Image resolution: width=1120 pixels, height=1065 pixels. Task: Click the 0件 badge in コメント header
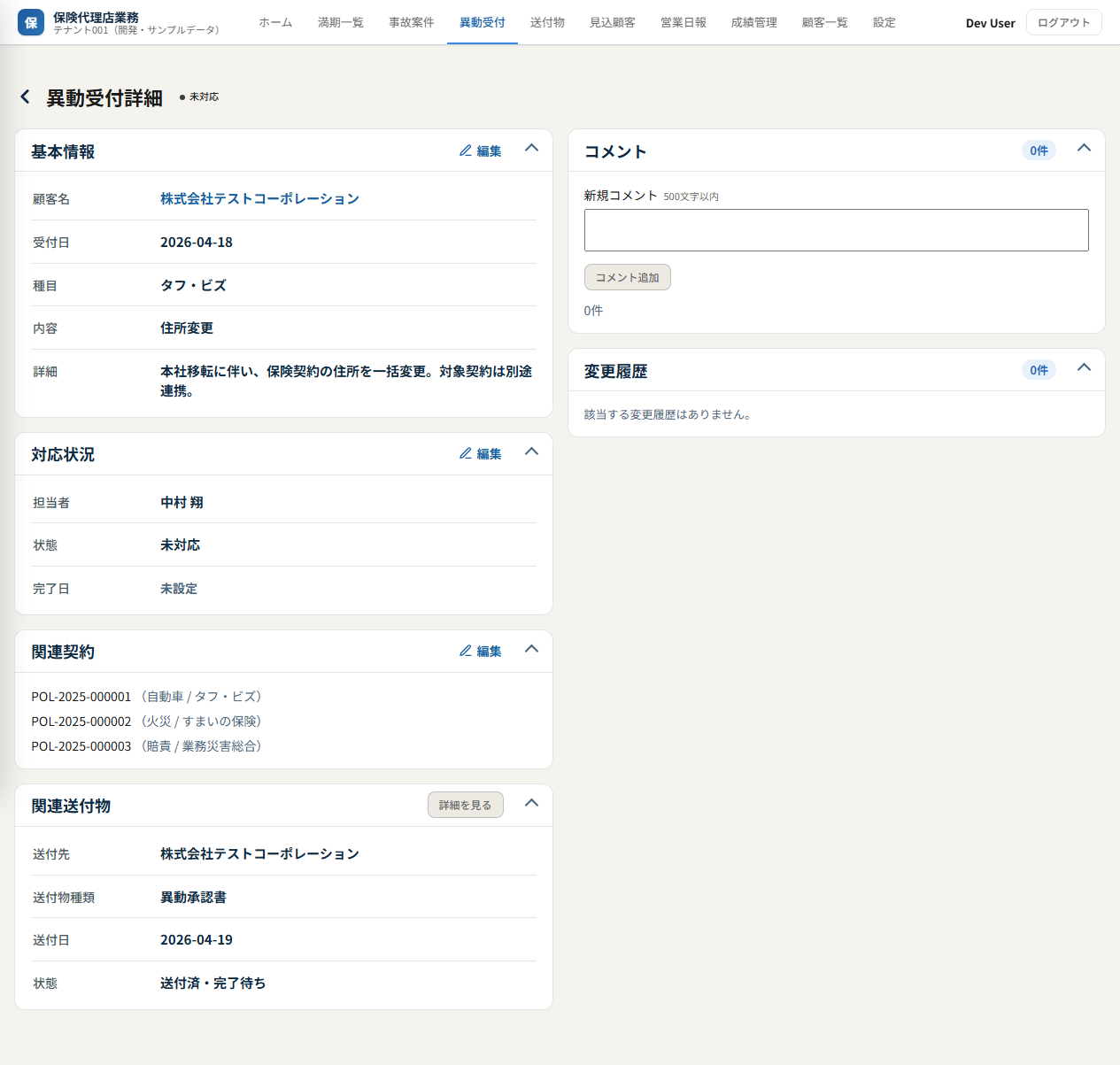pyautogui.click(x=1039, y=150)
